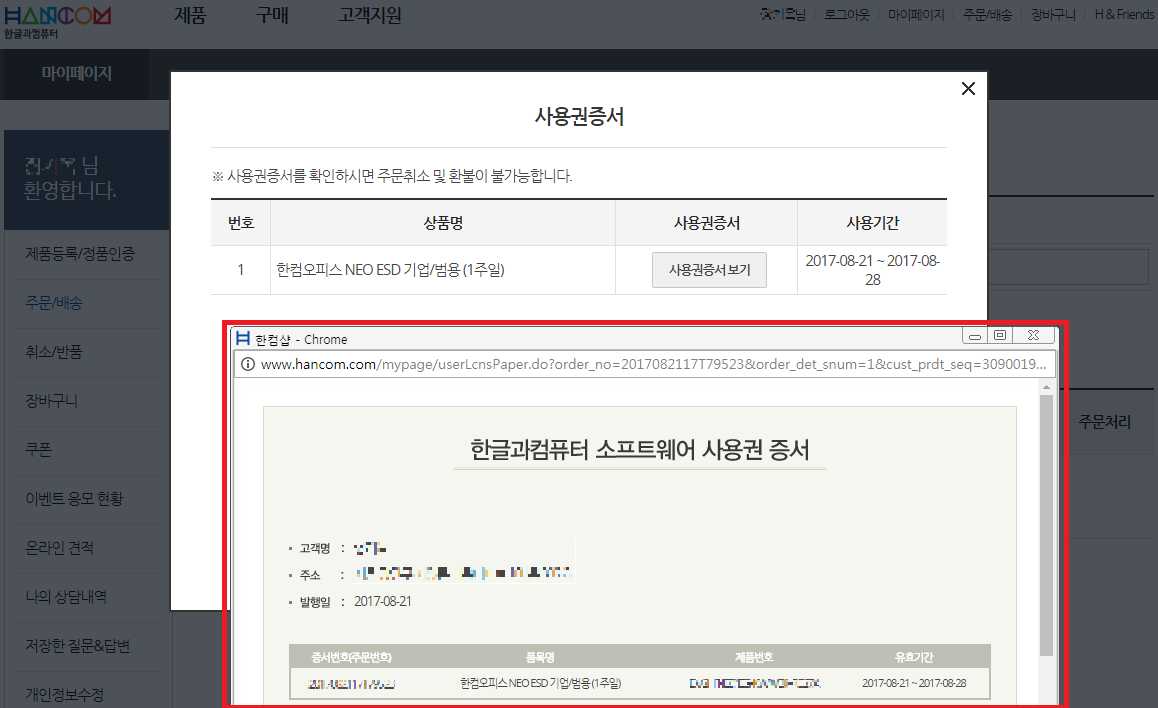
Task: Select the 마이페이지 tab below the logo
Action: (x=77, y=74)
